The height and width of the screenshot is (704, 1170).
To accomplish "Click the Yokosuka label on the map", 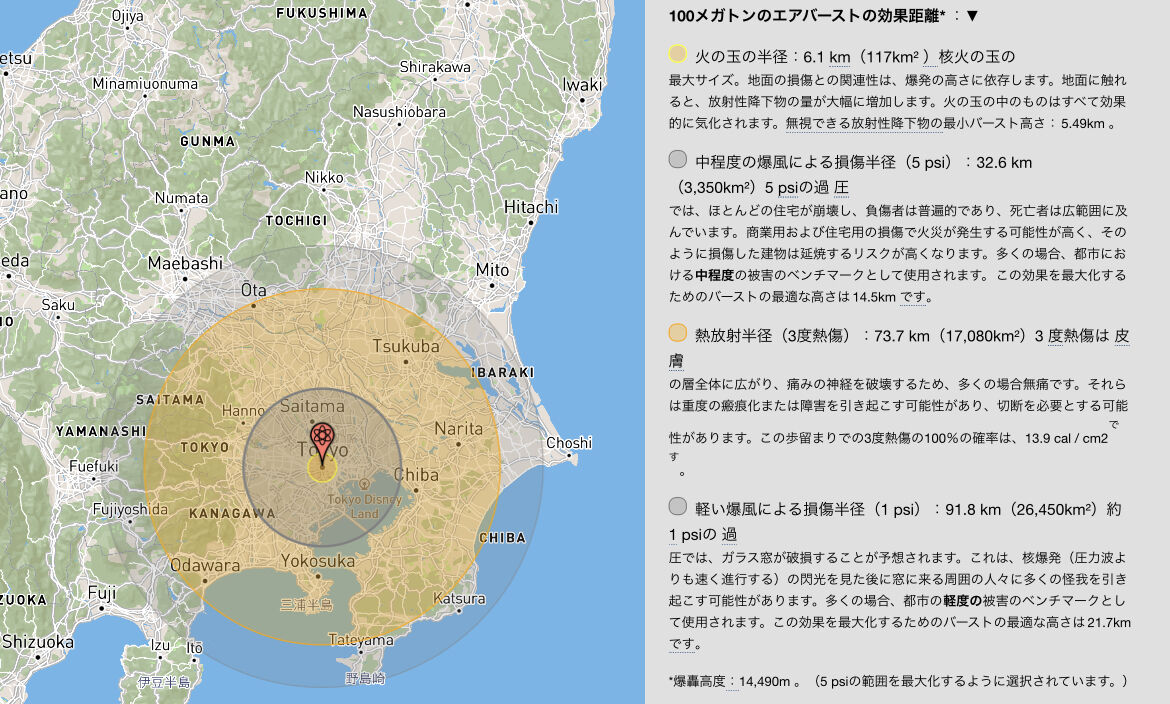I will tap(318, 561).
